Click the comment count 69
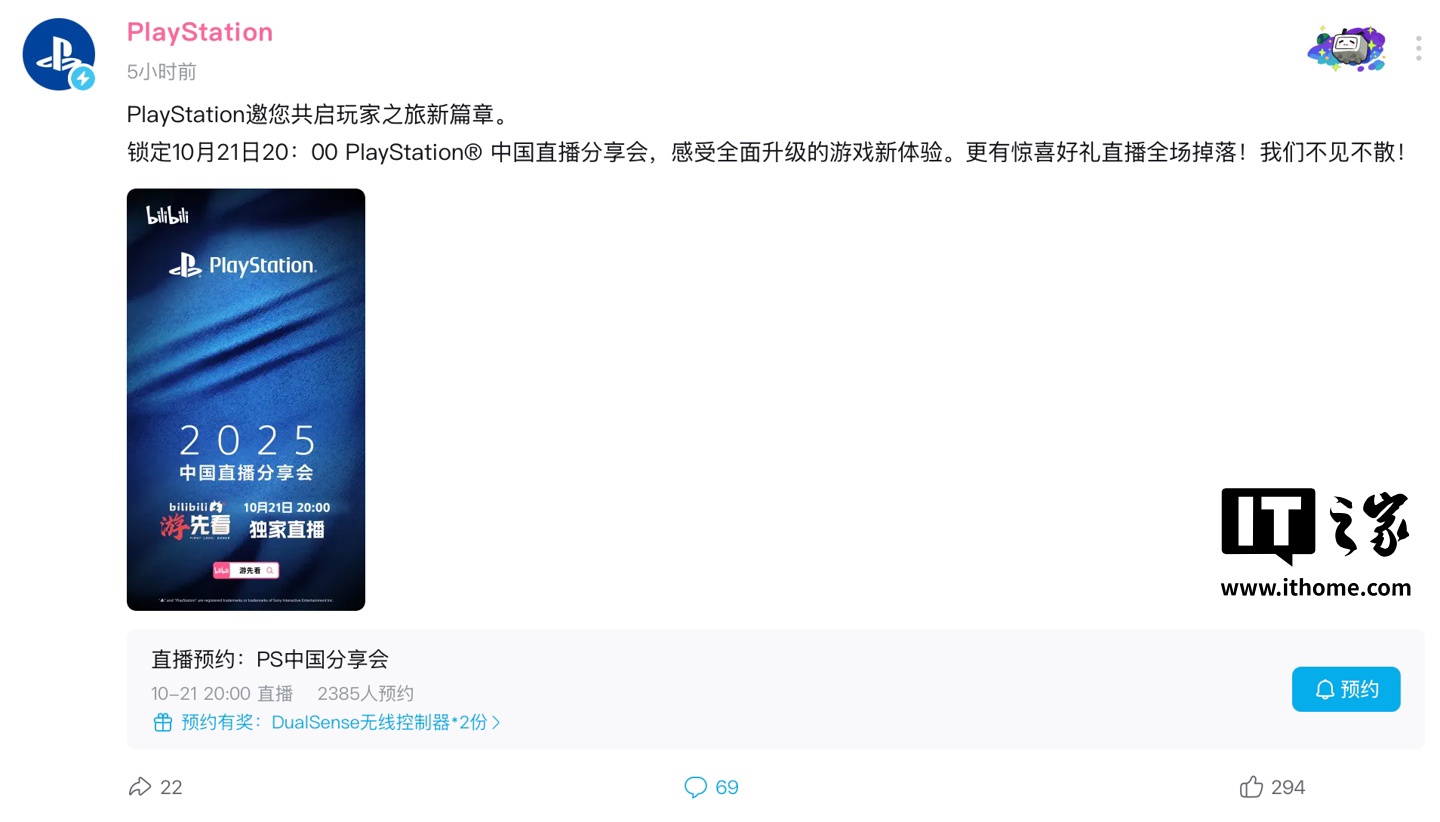Image resolution: width=1440 pixels, height=822 pixels. [x=727, y=787]
